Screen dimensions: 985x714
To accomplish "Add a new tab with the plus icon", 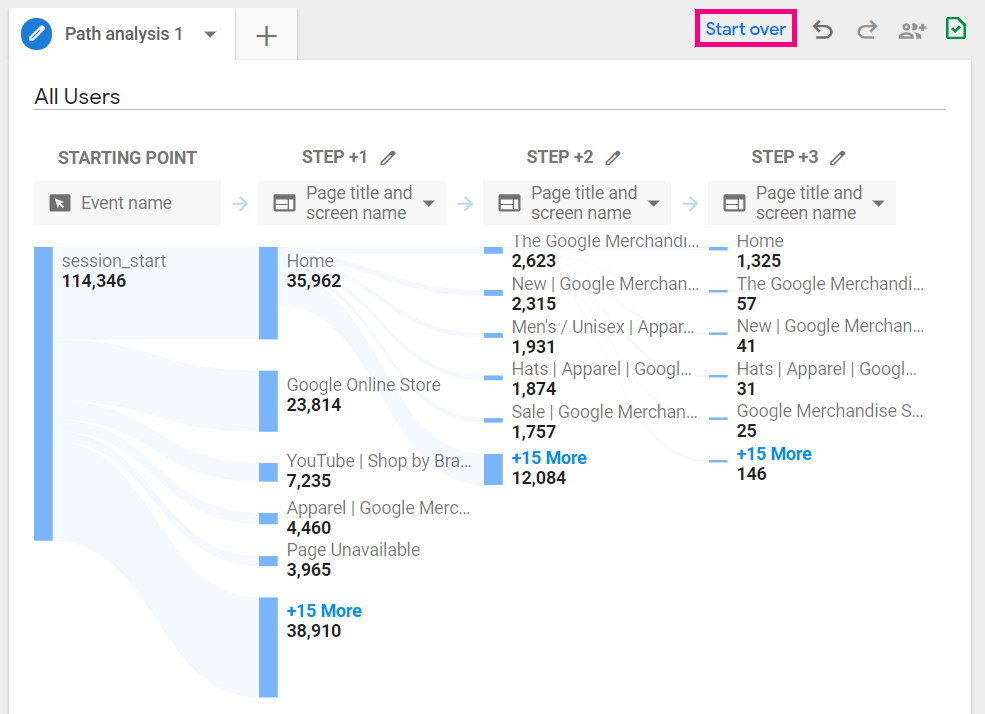I will tap(266, 35).
